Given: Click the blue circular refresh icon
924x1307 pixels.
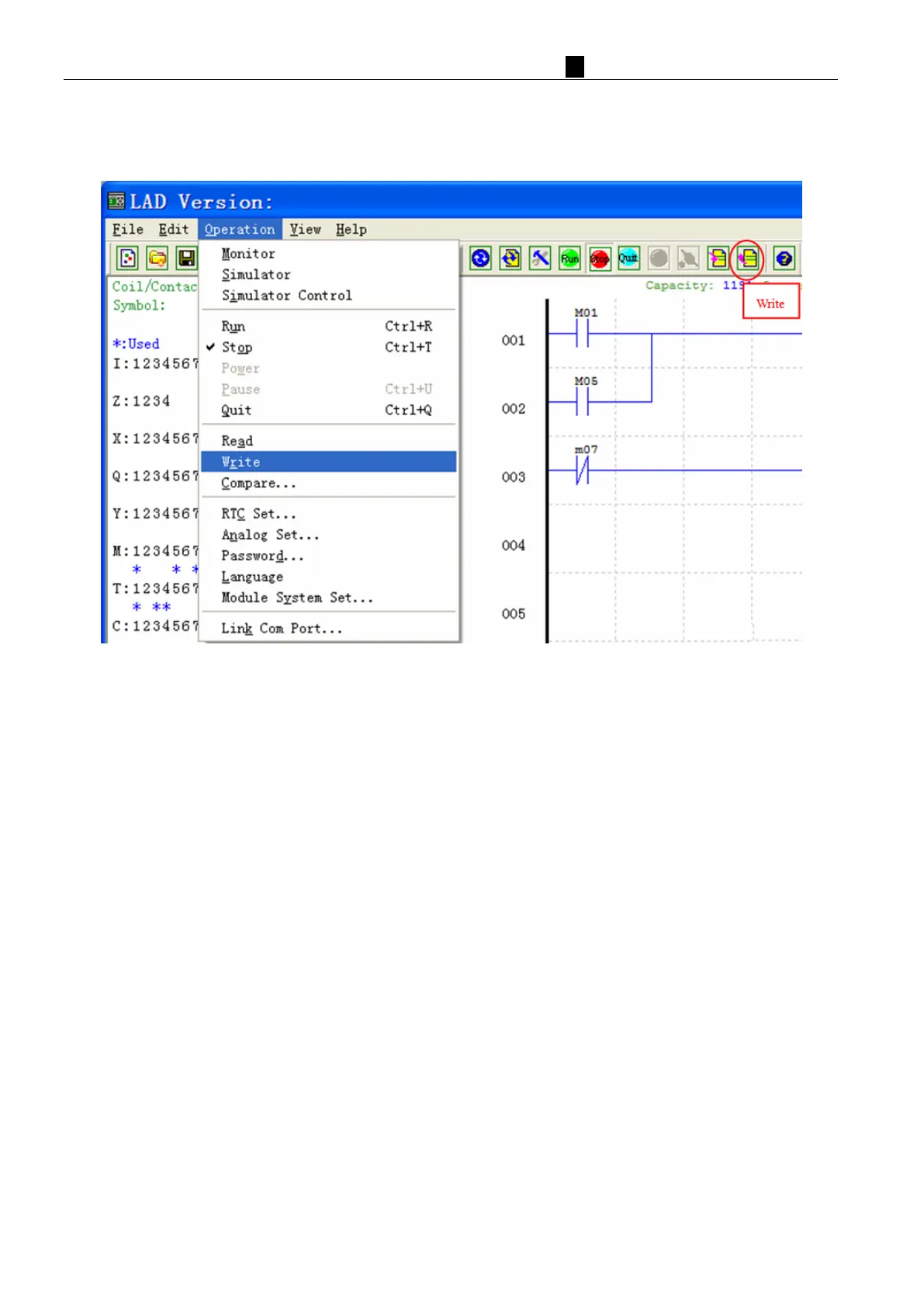Looking at the screenshot, I should (x=481, y=258).
